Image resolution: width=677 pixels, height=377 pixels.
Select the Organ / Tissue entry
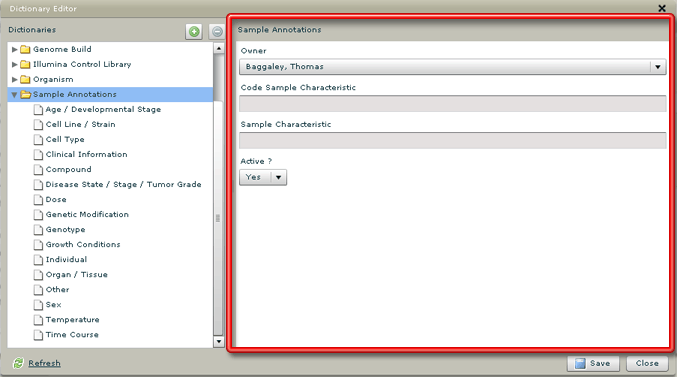click(76, 275)
